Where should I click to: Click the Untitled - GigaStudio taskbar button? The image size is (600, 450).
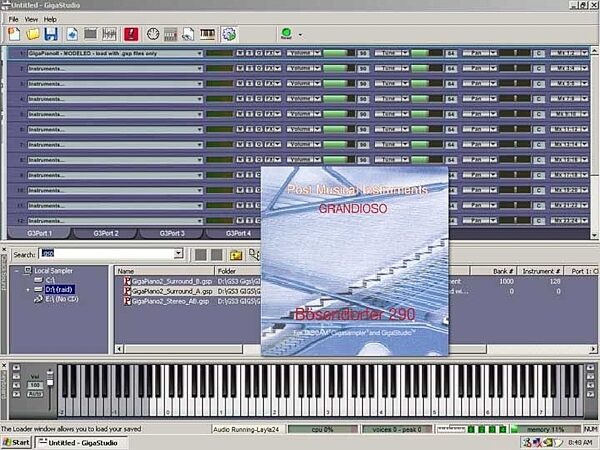[81, 443]
